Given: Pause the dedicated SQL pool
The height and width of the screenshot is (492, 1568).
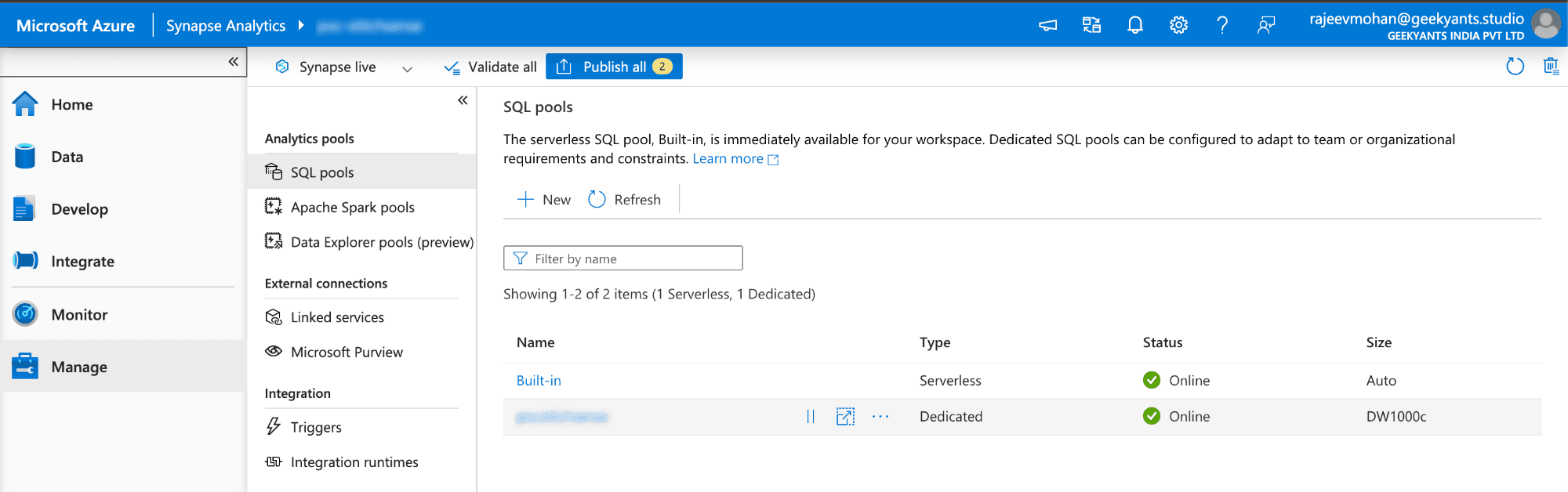Looking at the screenshot, I should click(x=811, y=417).
